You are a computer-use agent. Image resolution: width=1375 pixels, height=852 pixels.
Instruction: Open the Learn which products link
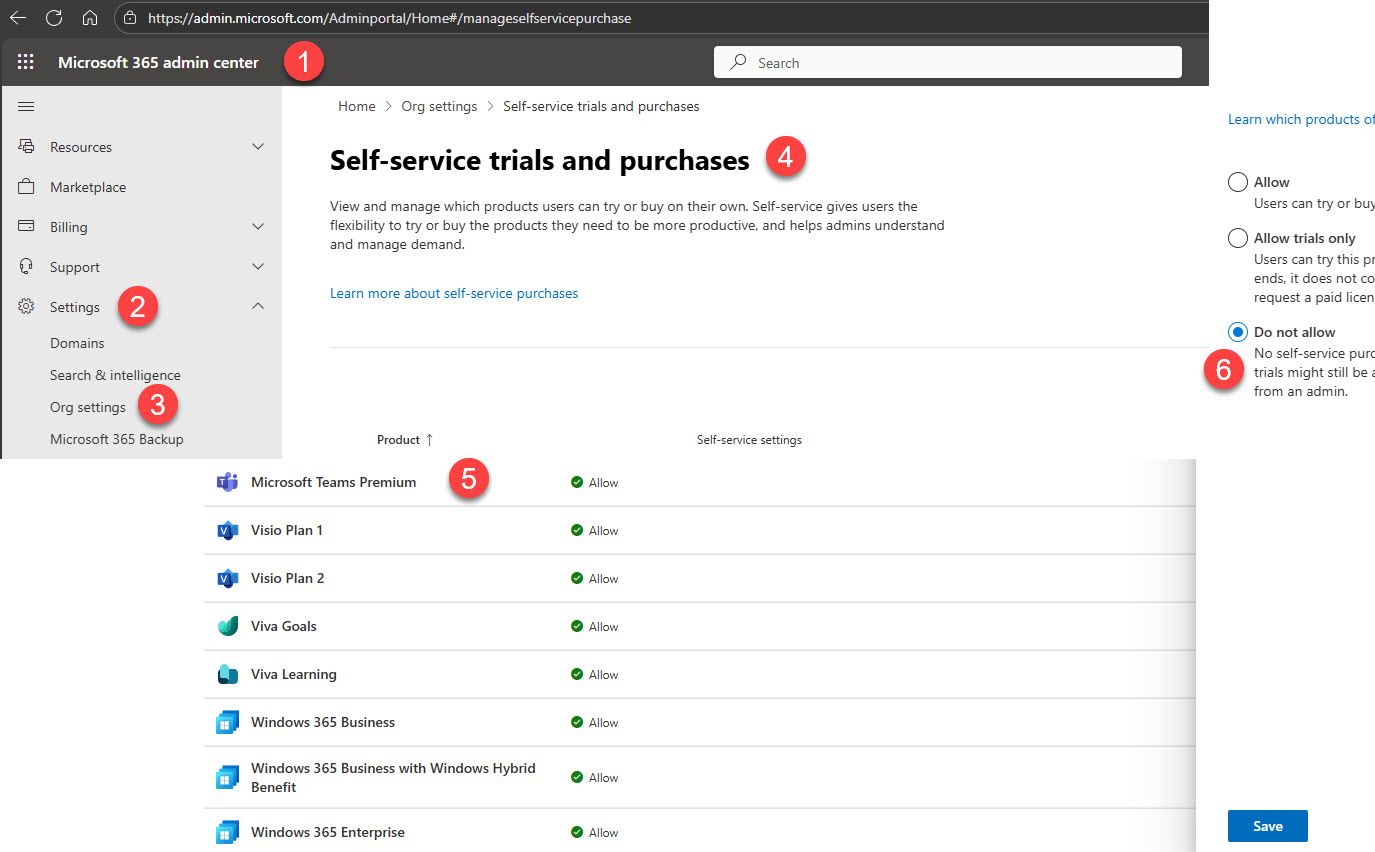[x=1301, y=119]
